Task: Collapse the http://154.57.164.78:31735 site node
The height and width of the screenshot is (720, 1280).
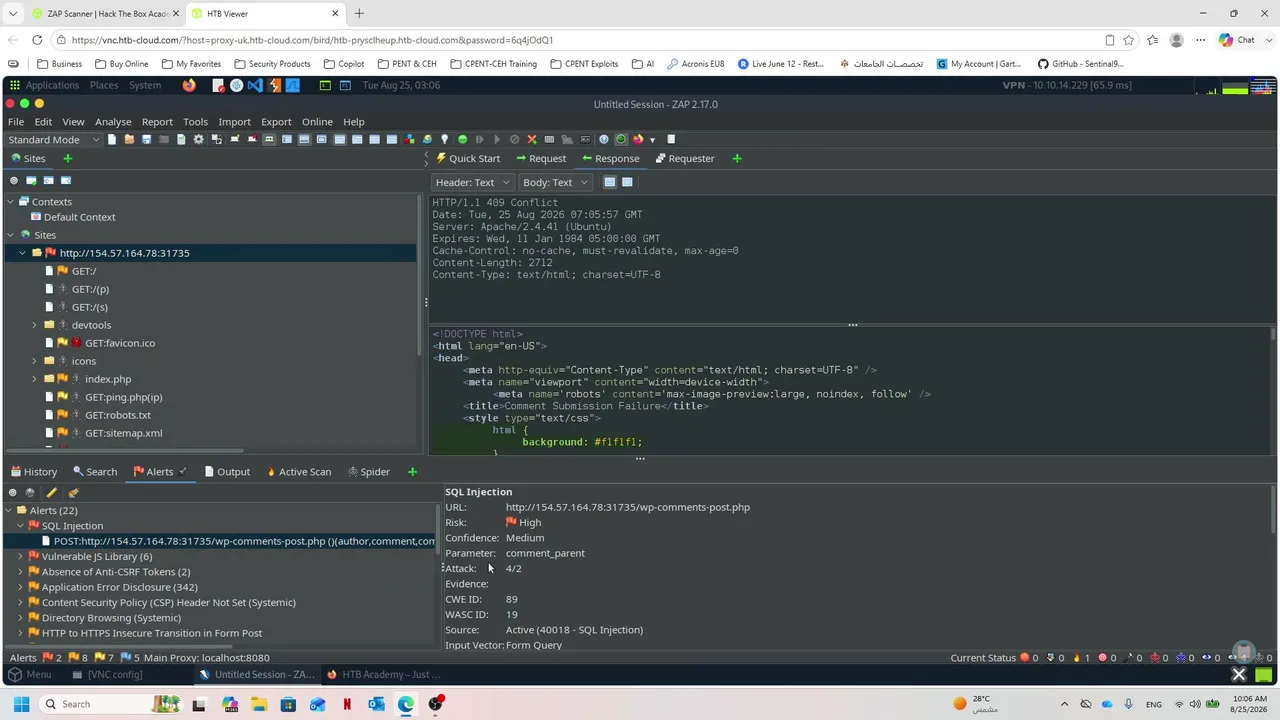Action: tap(23, 253)
